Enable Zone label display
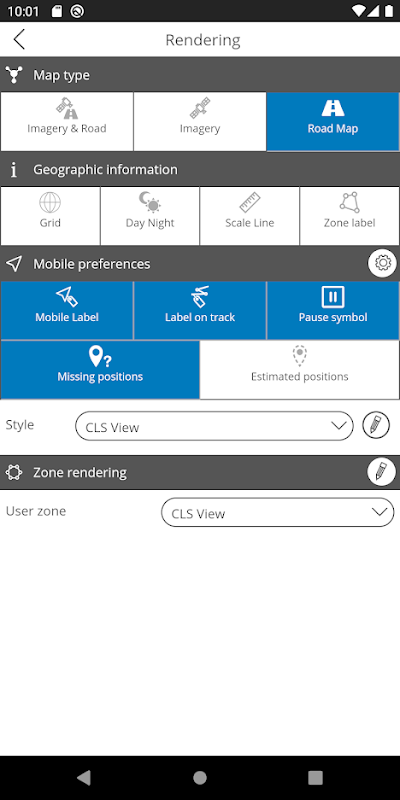This screenshot has height=800, width=400. [x=349, y=216]
